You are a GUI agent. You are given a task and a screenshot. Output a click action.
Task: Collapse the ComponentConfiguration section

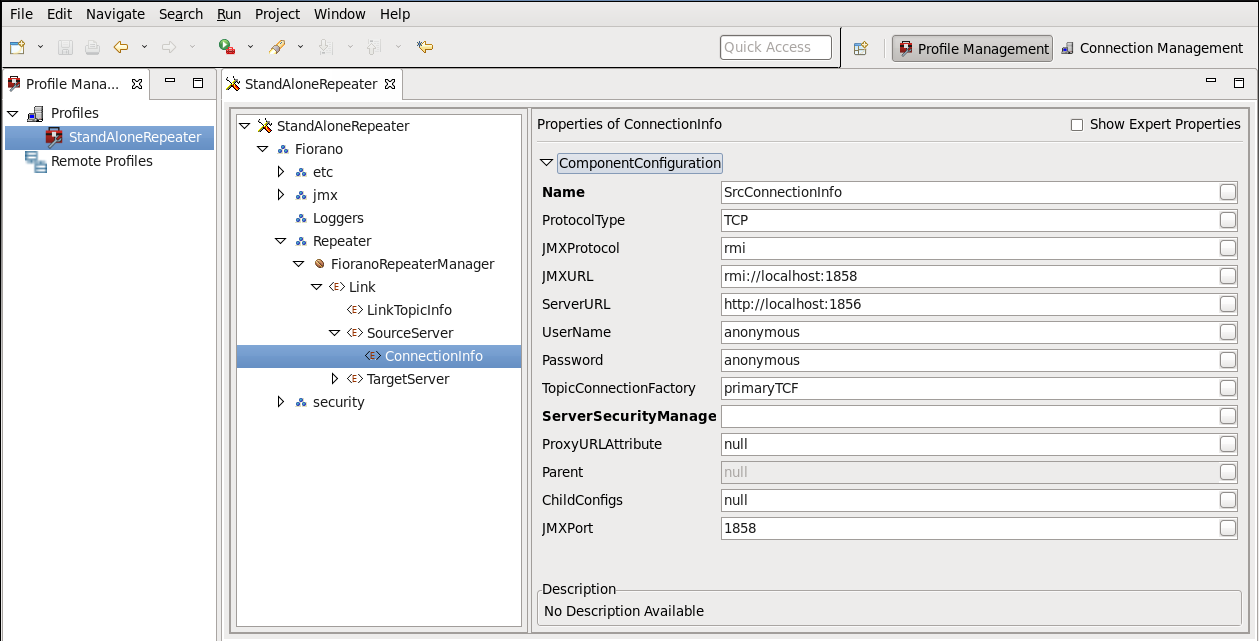tap(546, 163)
